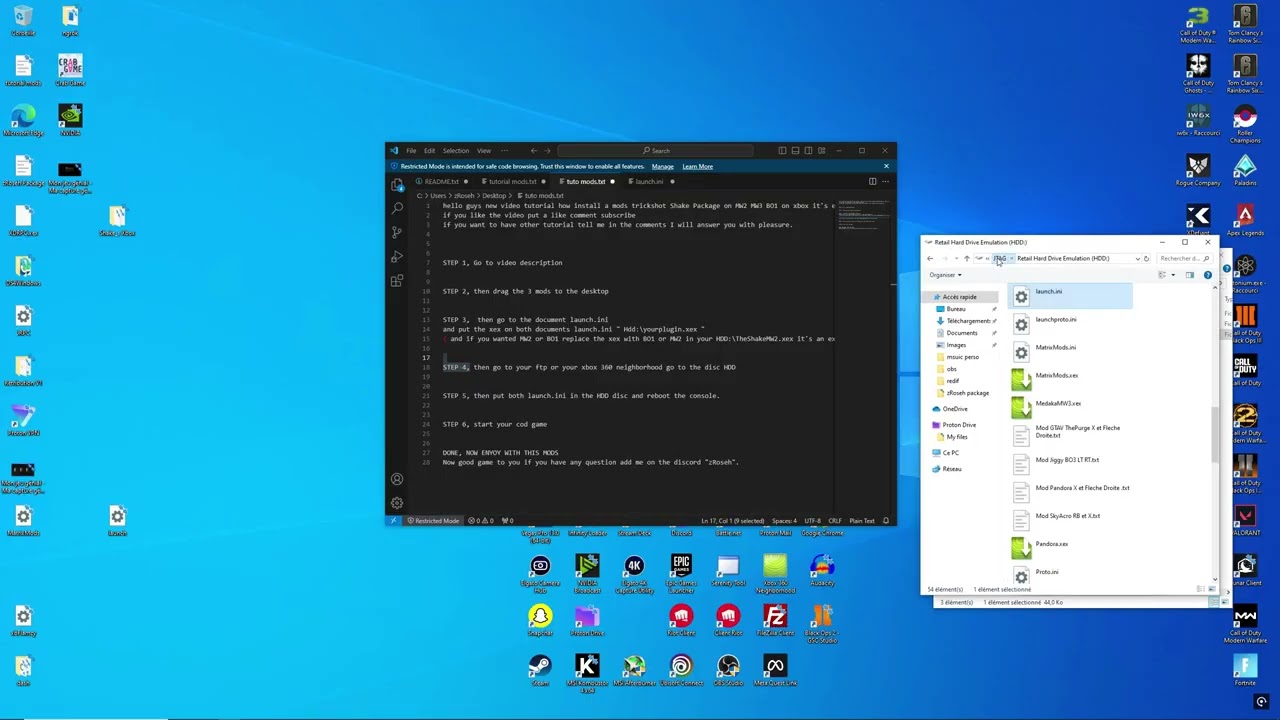Image resolution: width=1280 pixels, height=720 pixels.
Task: Open Audacity desktop shortcut
Action: [822, 572]
